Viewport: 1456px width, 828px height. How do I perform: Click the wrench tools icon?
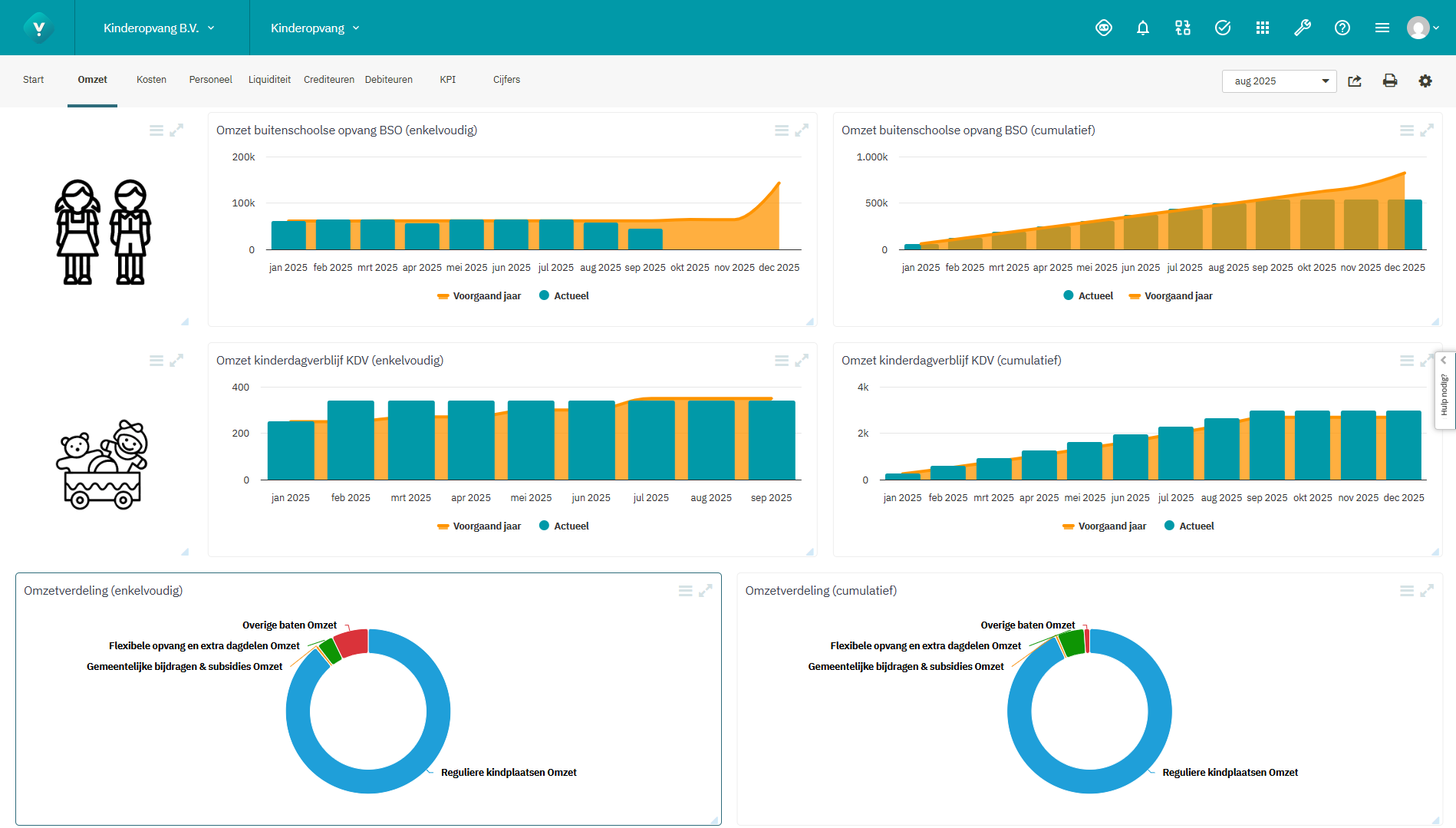(x=1302, y=28)
